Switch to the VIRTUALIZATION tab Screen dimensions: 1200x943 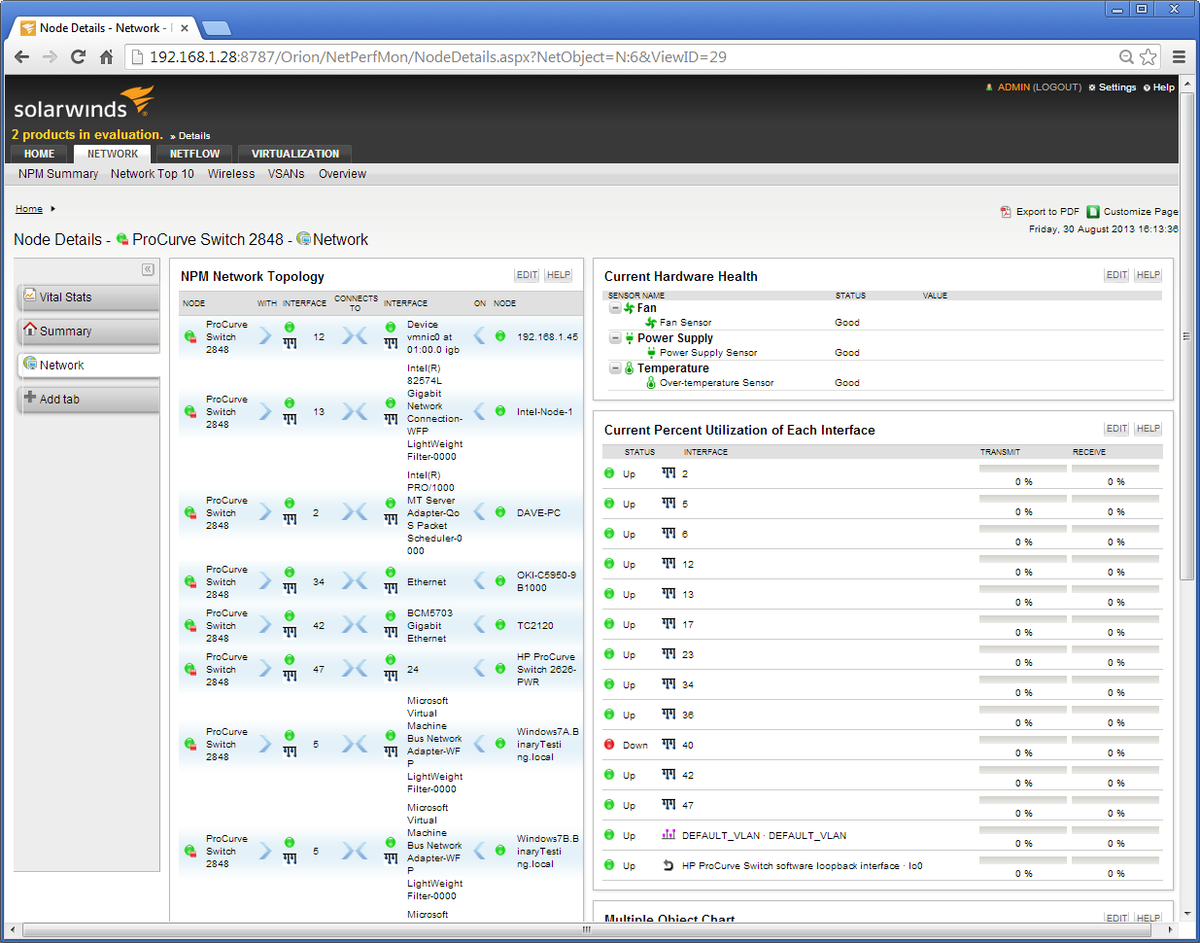tap(293, 154)
